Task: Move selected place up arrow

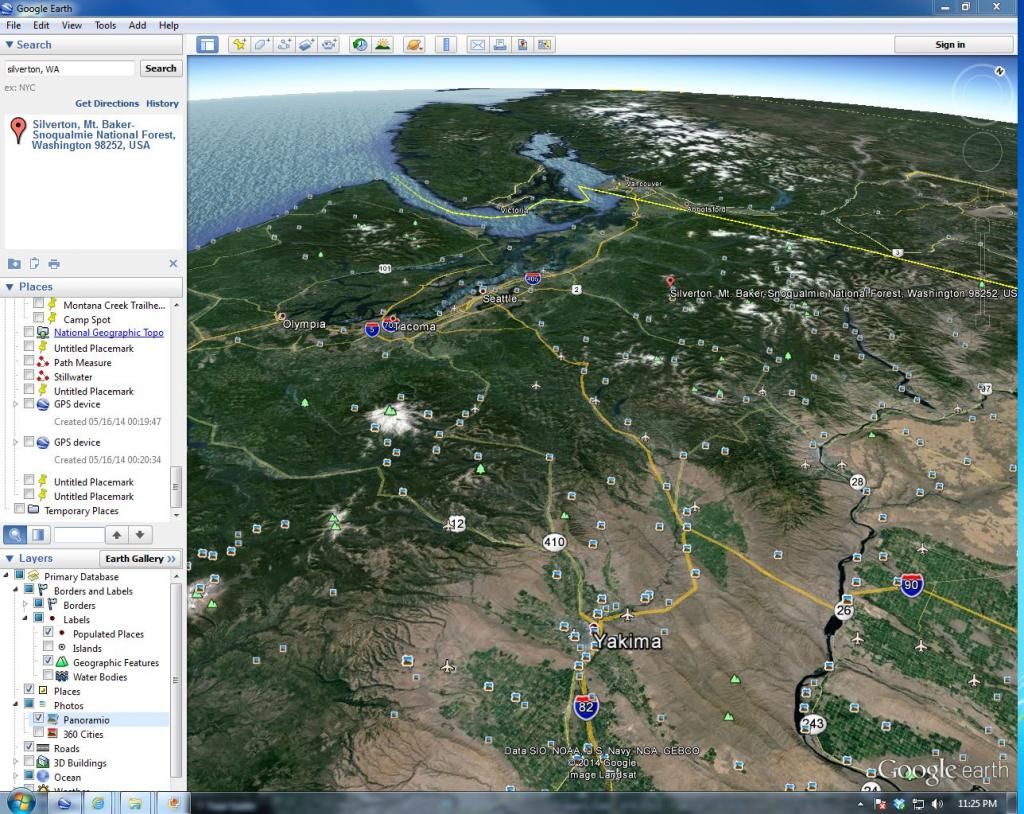Action: point(117,534)
